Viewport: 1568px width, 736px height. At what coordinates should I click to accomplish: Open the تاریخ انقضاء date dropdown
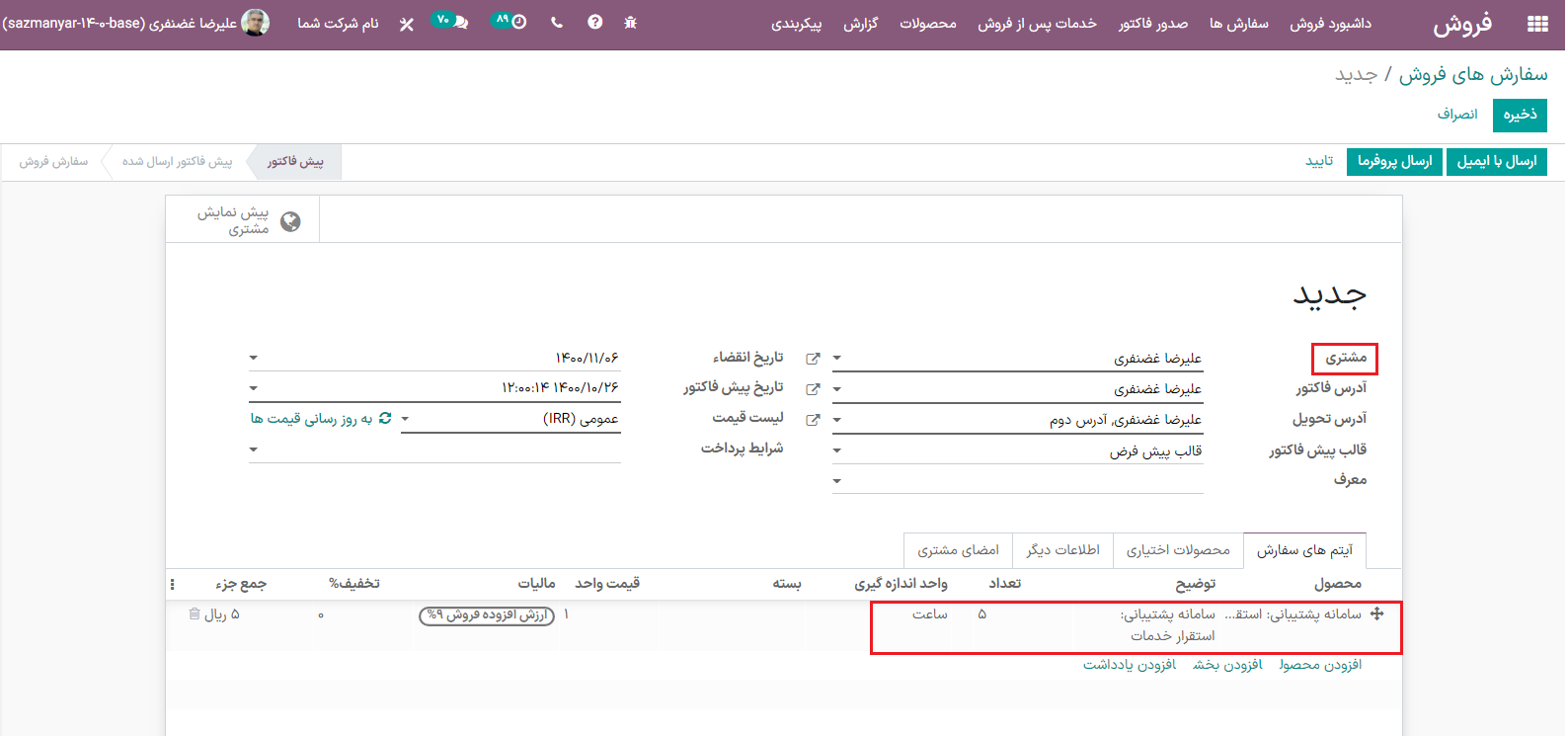[254, 358]
